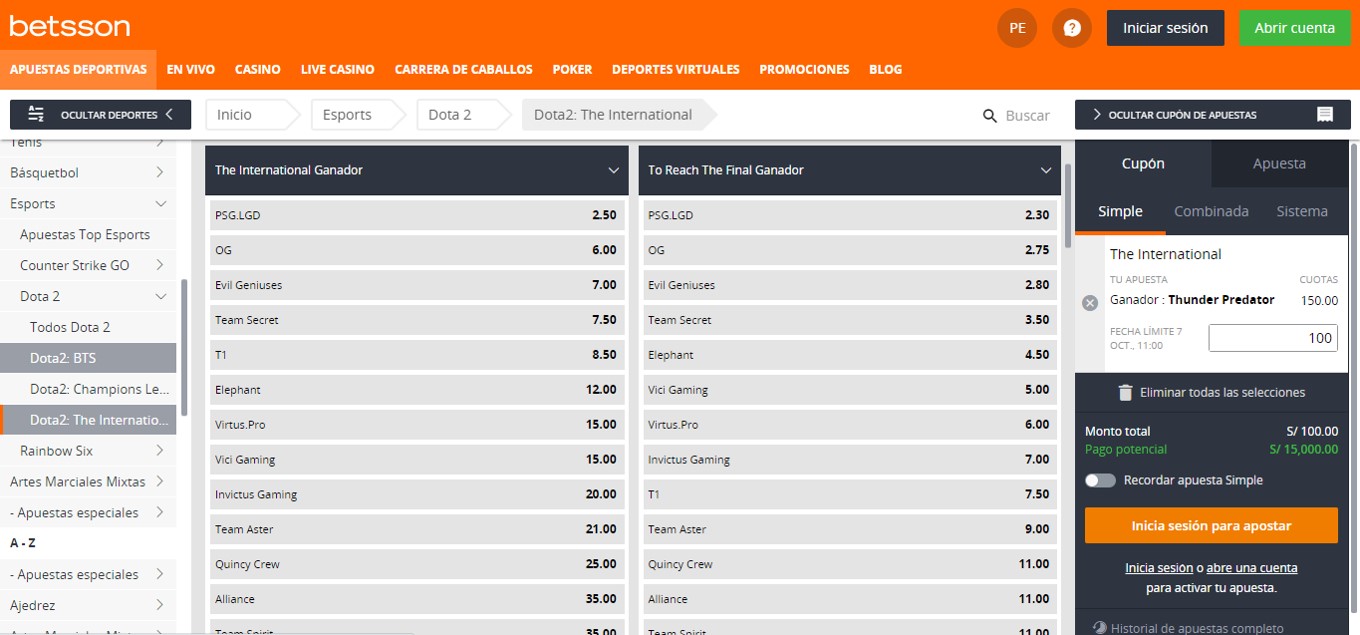Image resolution: width=1360 pixels, height=635 pixels.
Task: Expand Básquetbol in sports sidebar
Action: click(x=160, y=173)
